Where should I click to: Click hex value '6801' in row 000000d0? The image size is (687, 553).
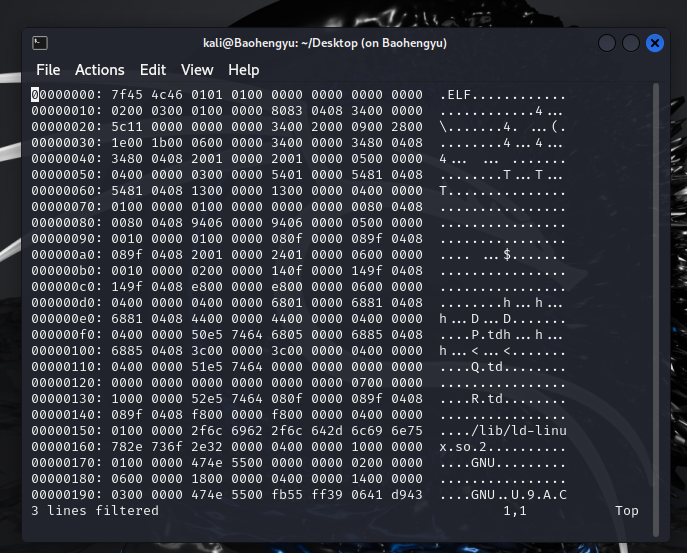[x=287, y=302]
